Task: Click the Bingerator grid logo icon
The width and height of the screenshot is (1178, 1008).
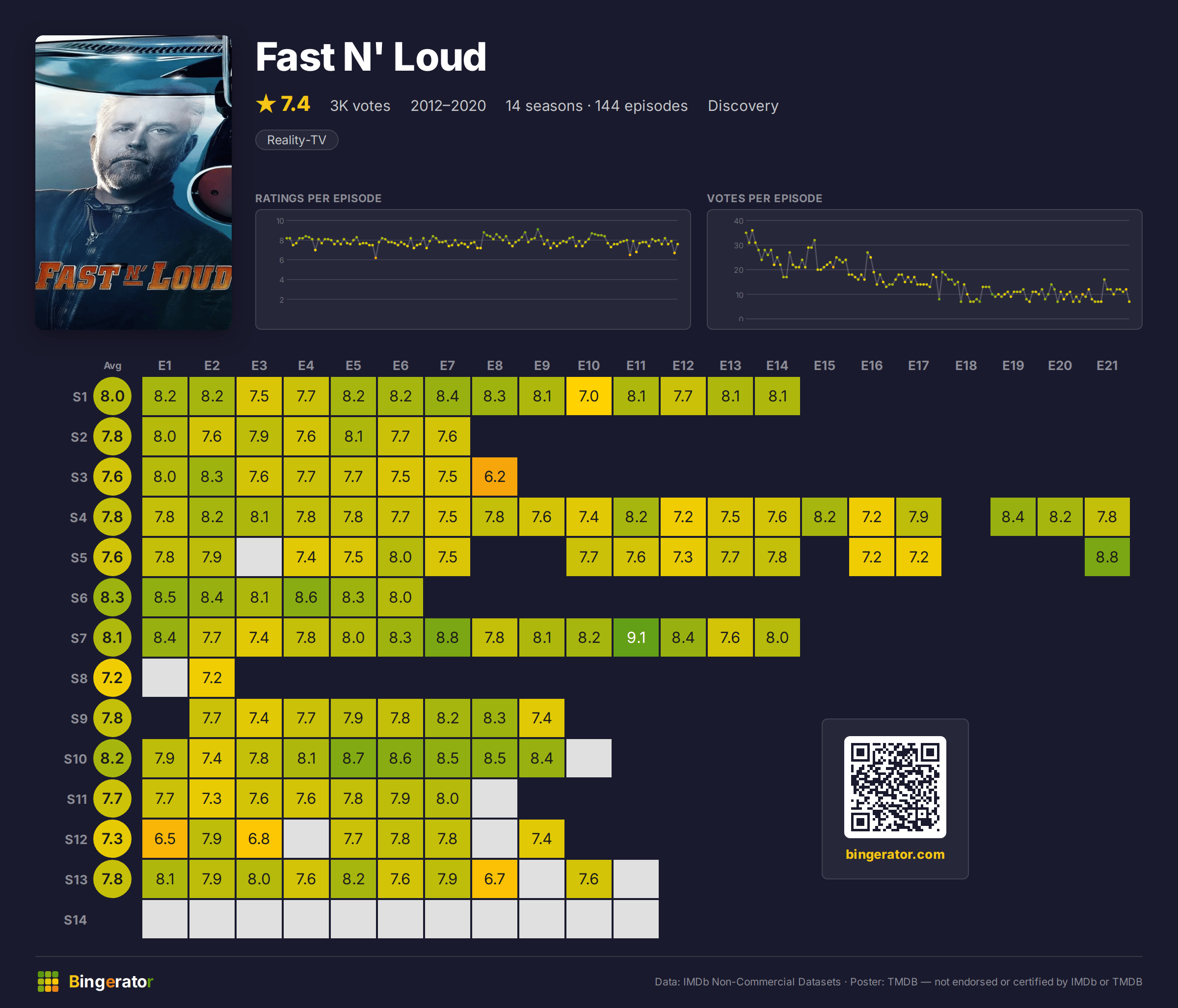Action: (x=48, y=981)
